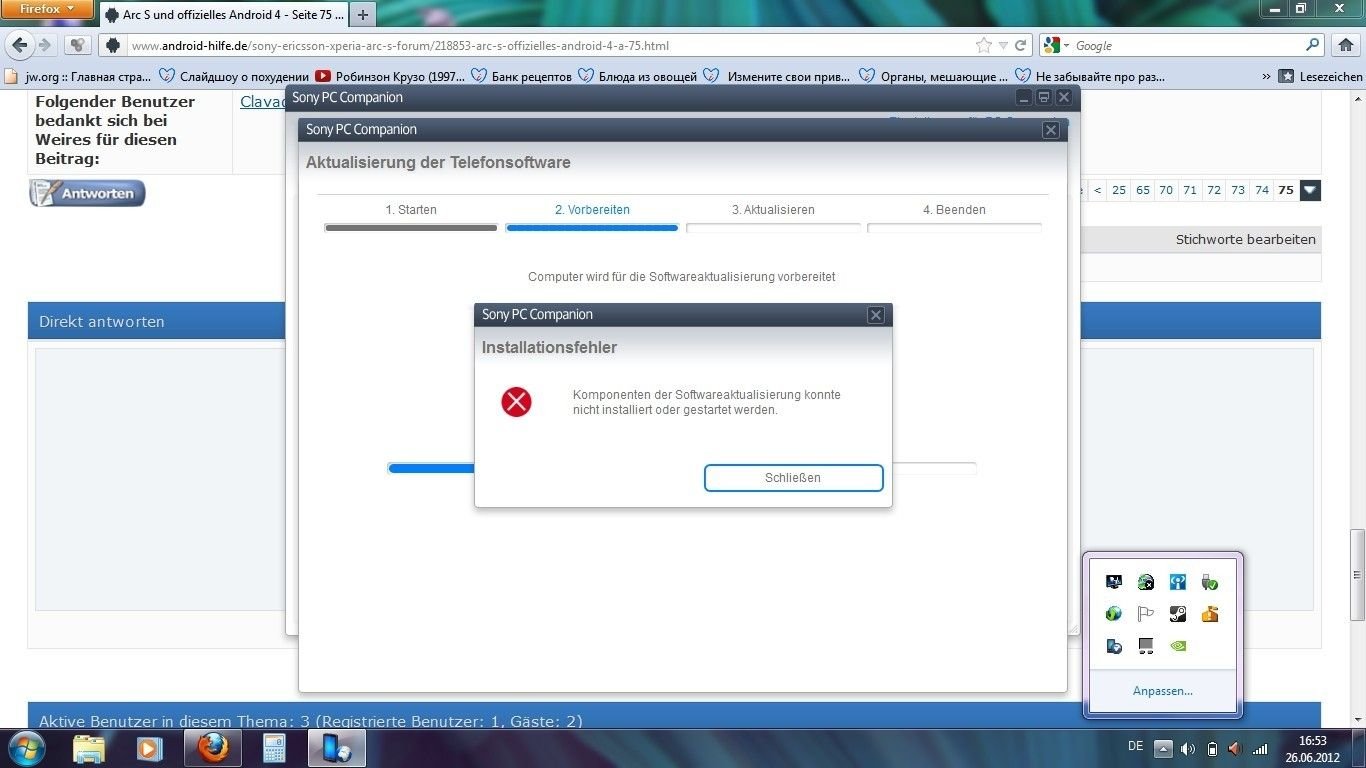Go to the previous forum page arrow
Screen dimensions: 1366x768
point(1098,190)
